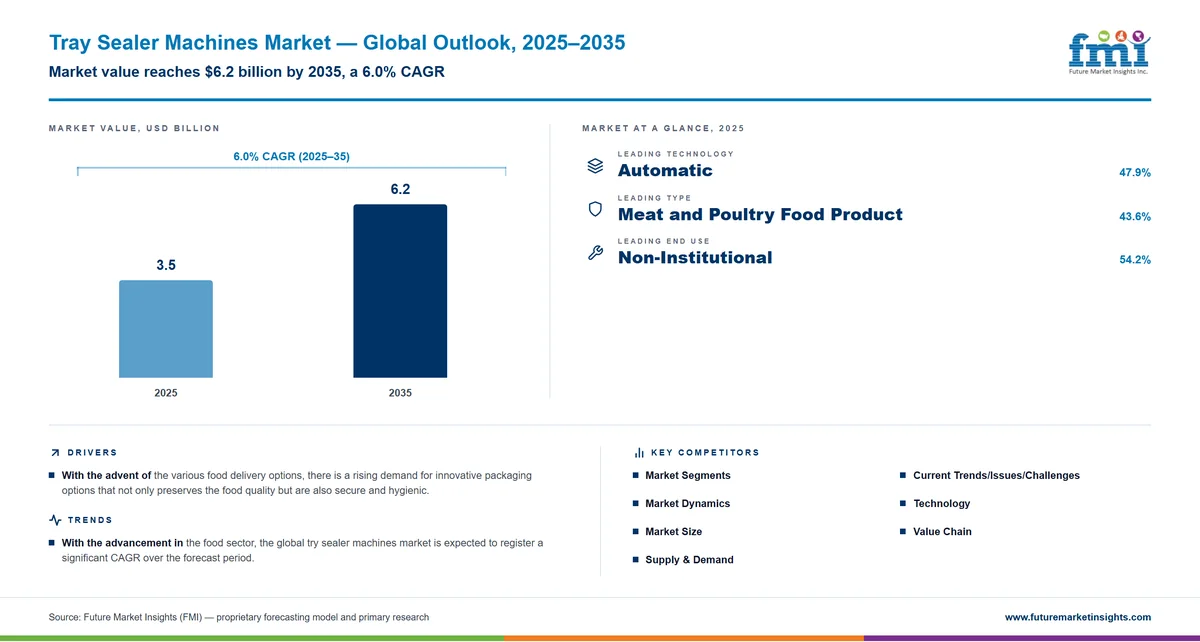Click the 3.5 value above the 2025 bar
The height and width of the screenshot is (642, 1200).
coord(166,265)
